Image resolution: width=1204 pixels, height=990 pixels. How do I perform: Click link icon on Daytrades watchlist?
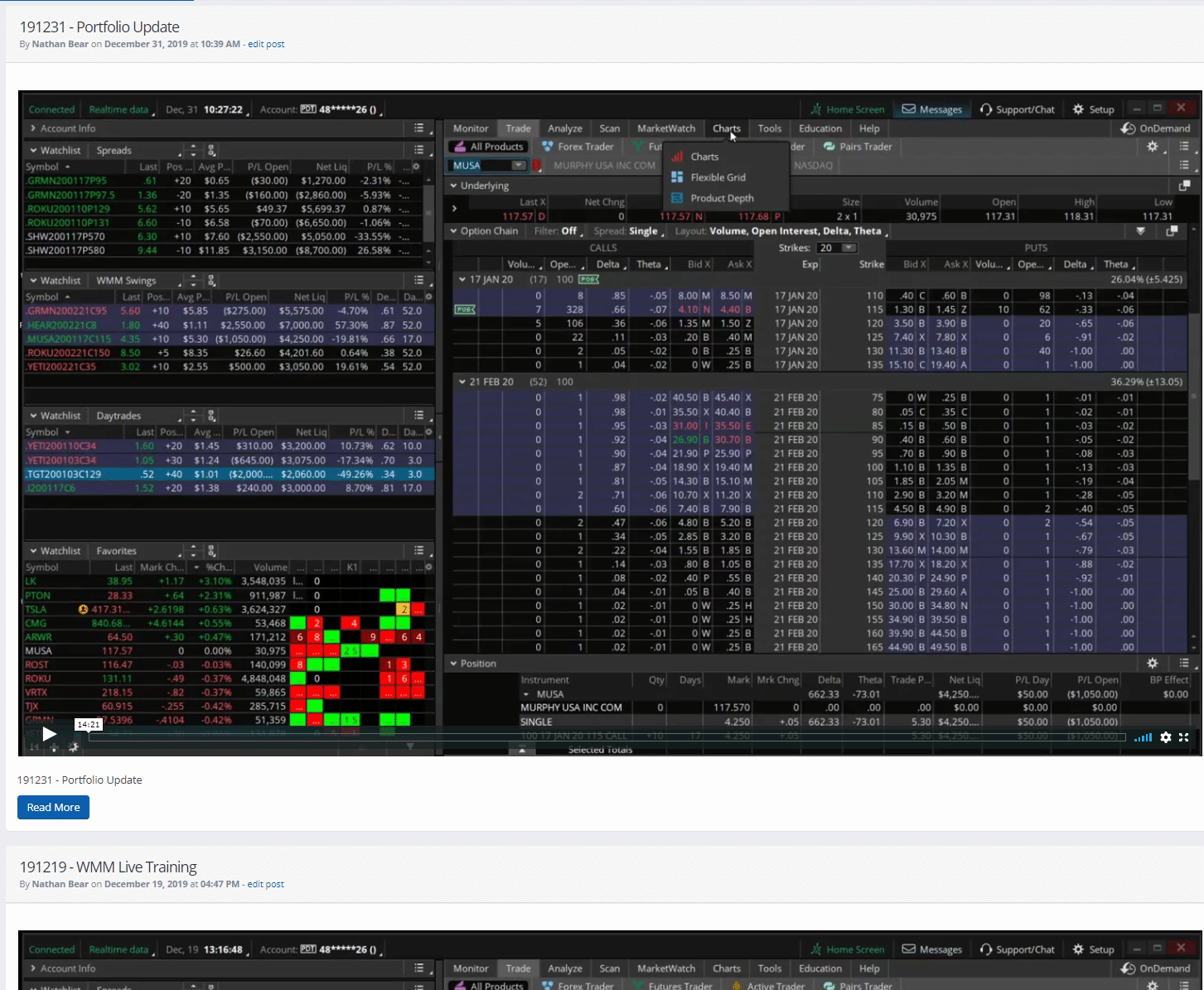[x=211, y=416]
